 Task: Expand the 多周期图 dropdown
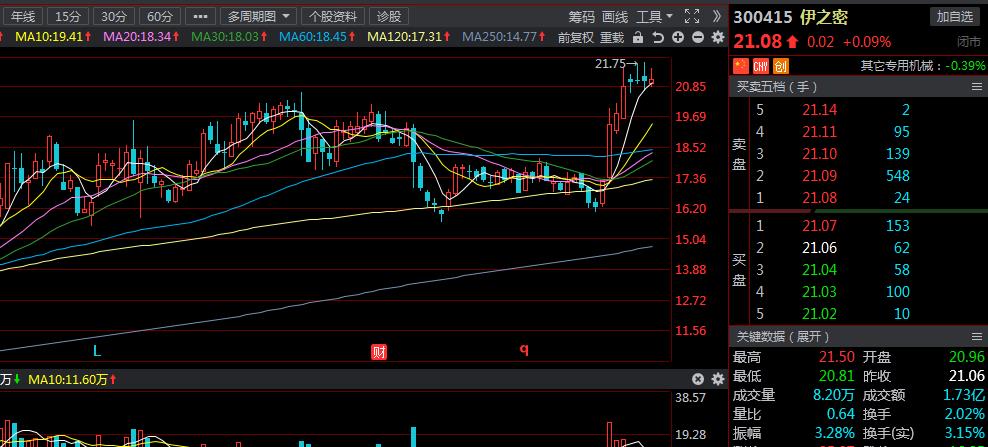[x=259, y=16]
